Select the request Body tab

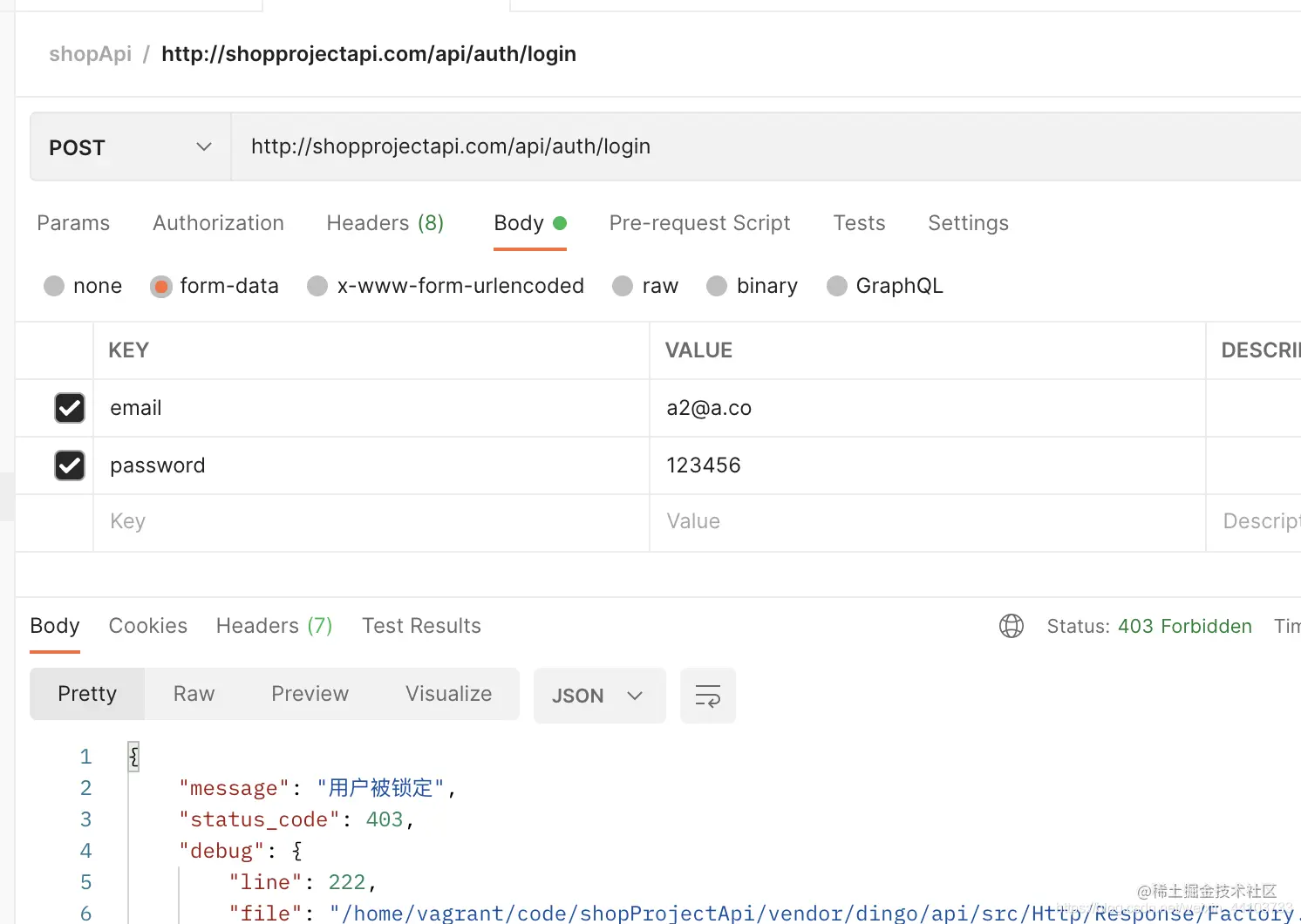click(530, 223)
